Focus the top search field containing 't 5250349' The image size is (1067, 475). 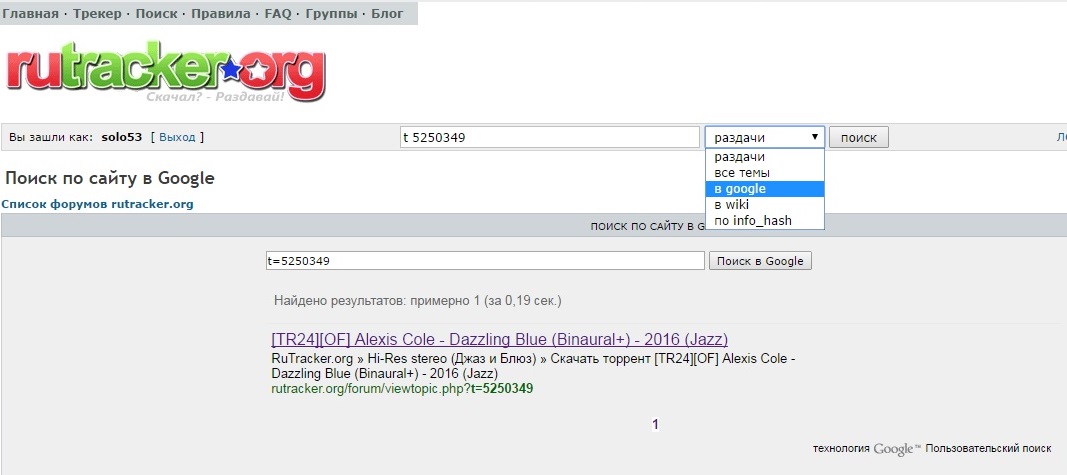coord(550,137)
